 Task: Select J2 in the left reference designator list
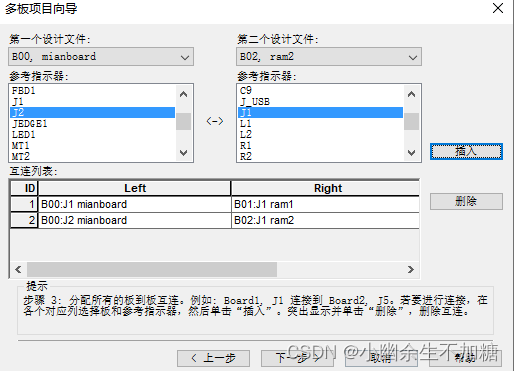(92, 112)
